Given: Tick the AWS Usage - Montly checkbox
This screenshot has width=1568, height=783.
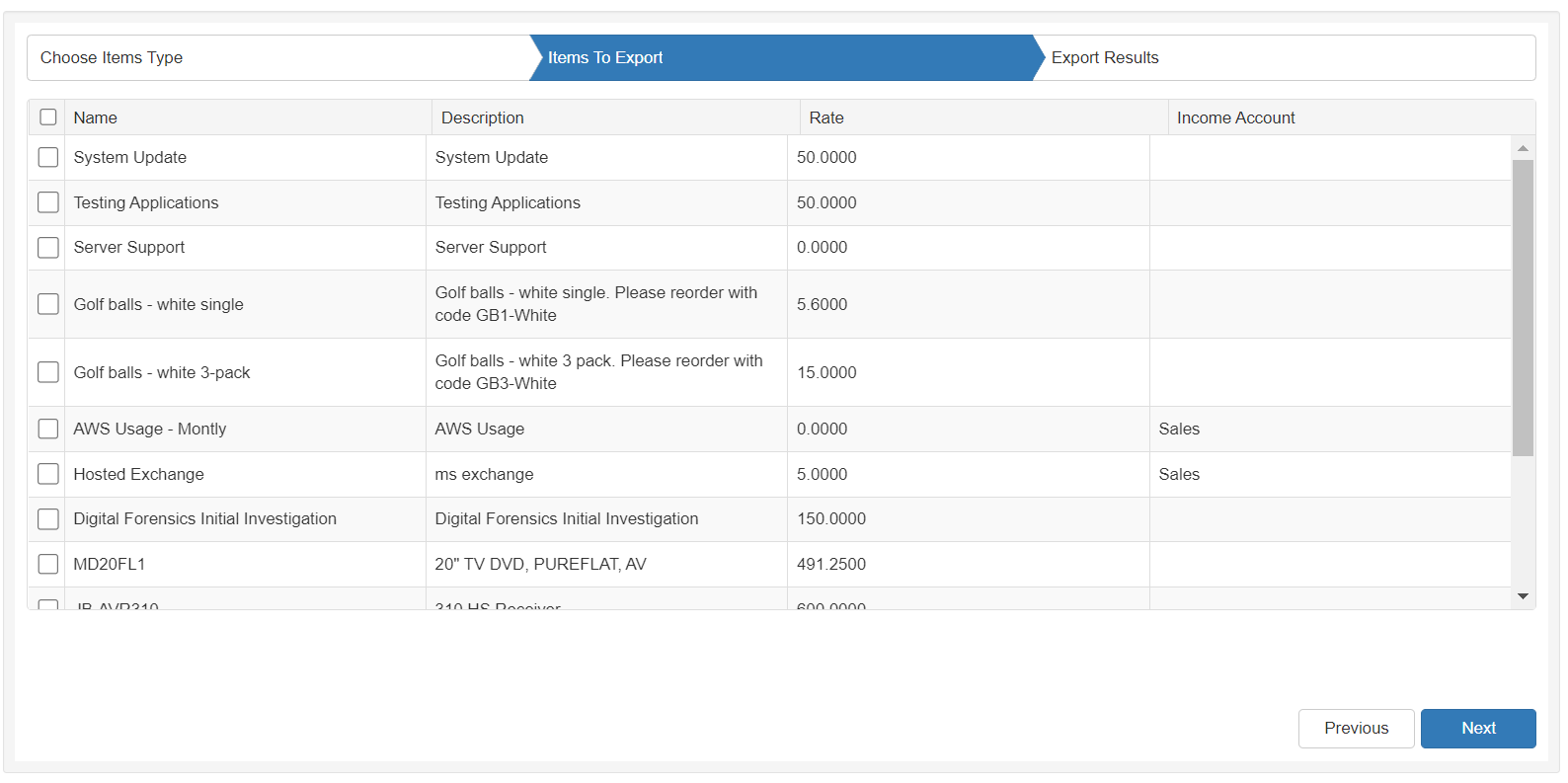Looking at the screenshot, I should pos(47,429).
